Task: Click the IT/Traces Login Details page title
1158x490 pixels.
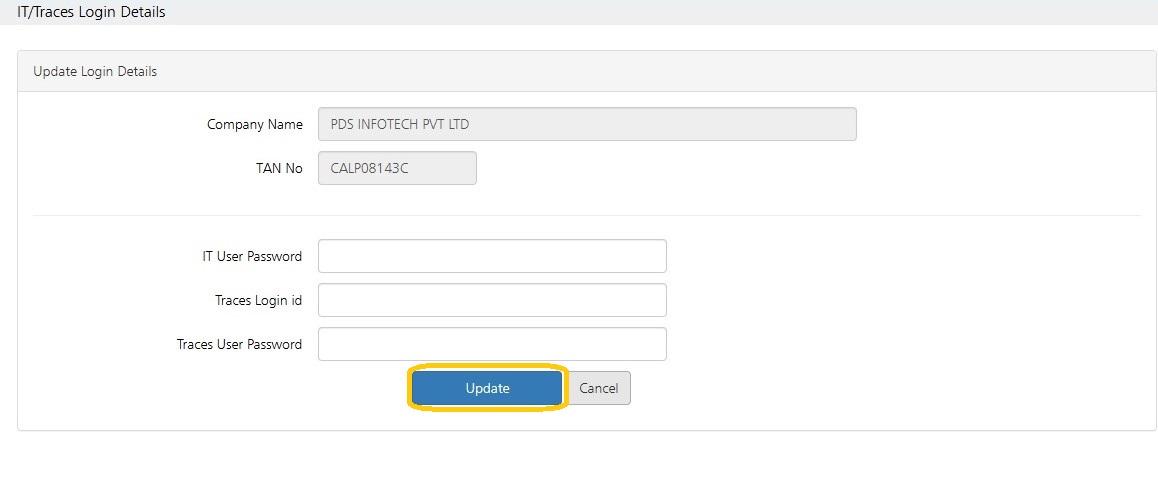Action: pos(92,12)
